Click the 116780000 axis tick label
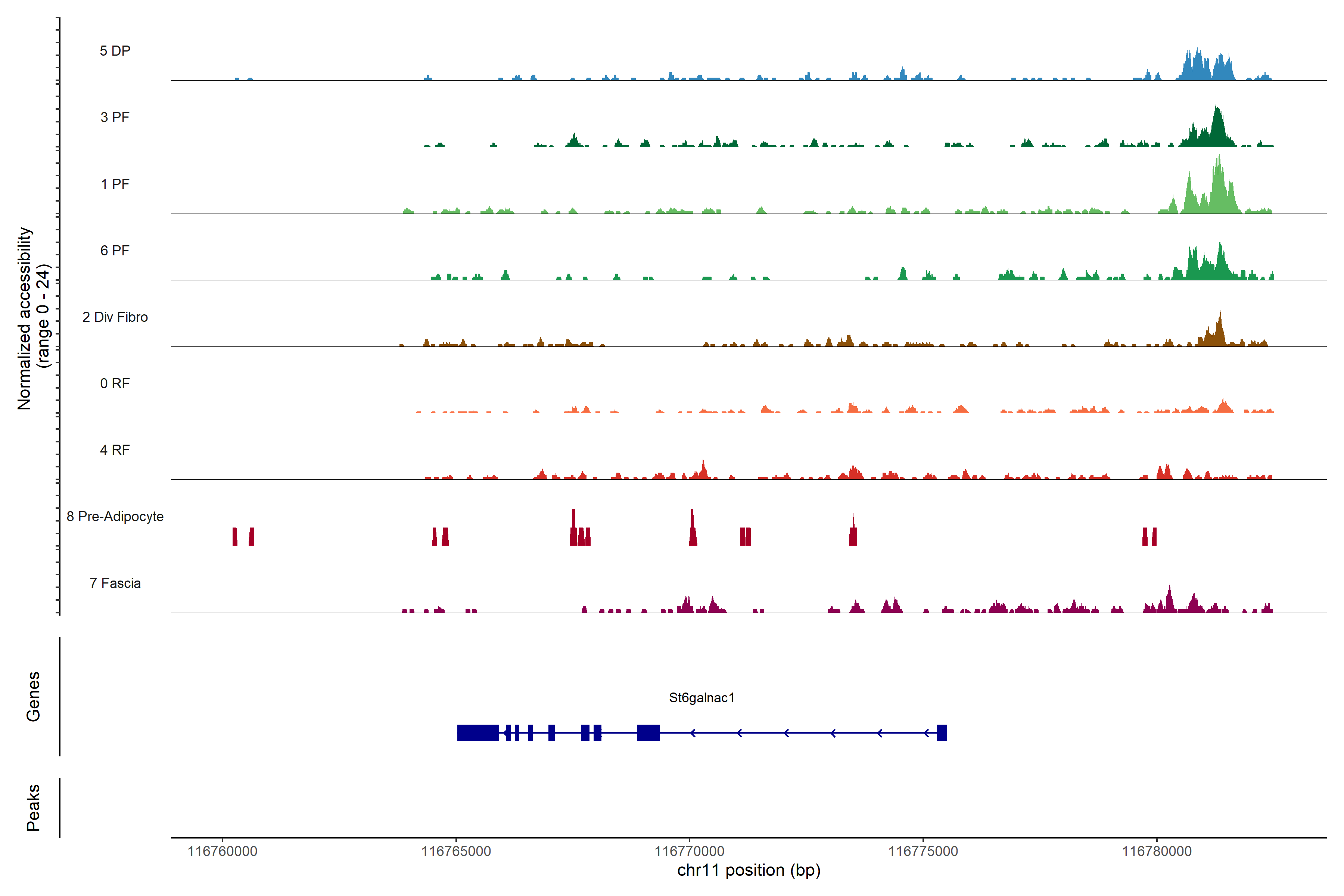This screenshot has width=1344, height=896. point(1157,852)
